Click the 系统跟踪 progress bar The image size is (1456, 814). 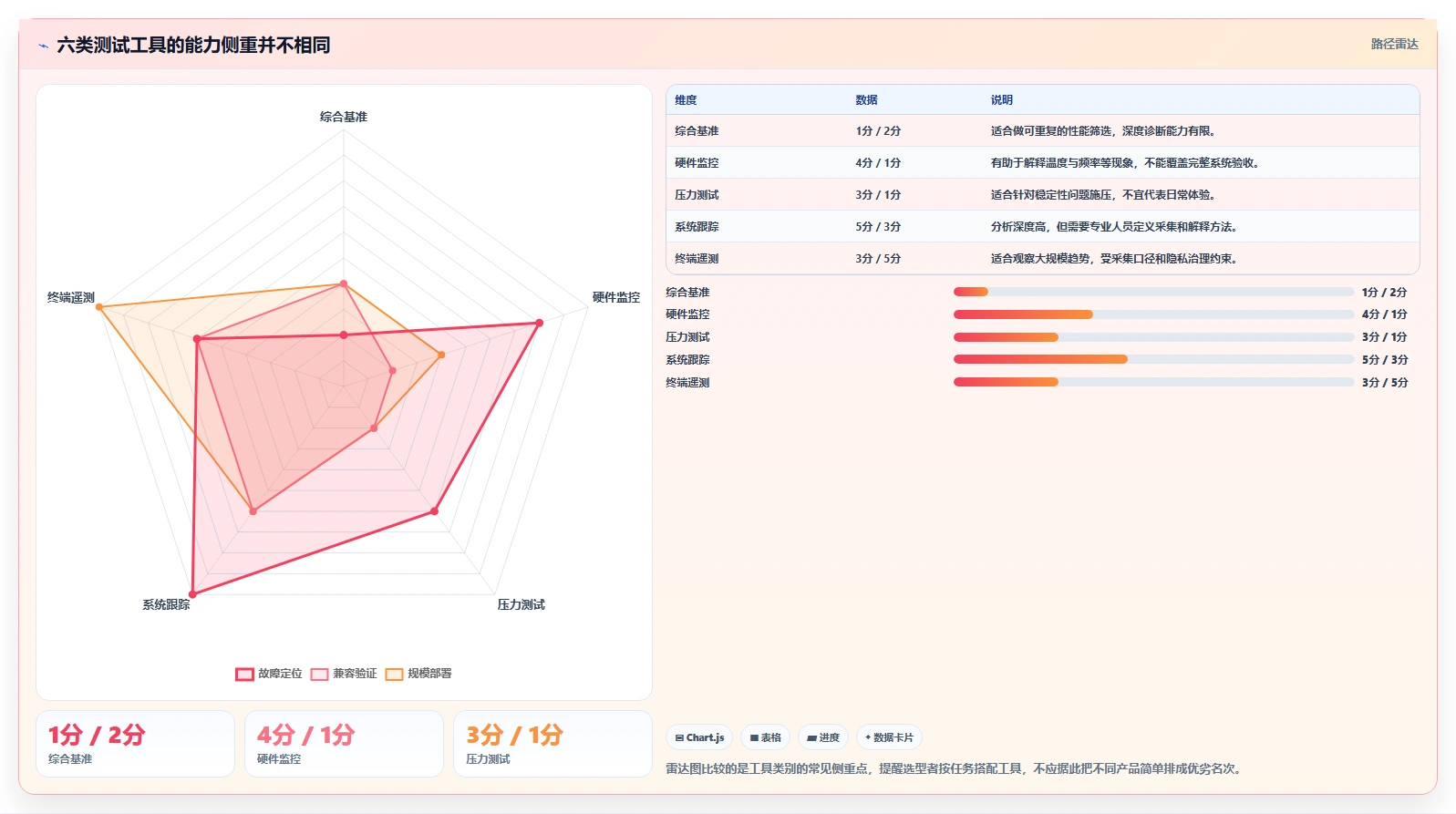pos(1153,359)
